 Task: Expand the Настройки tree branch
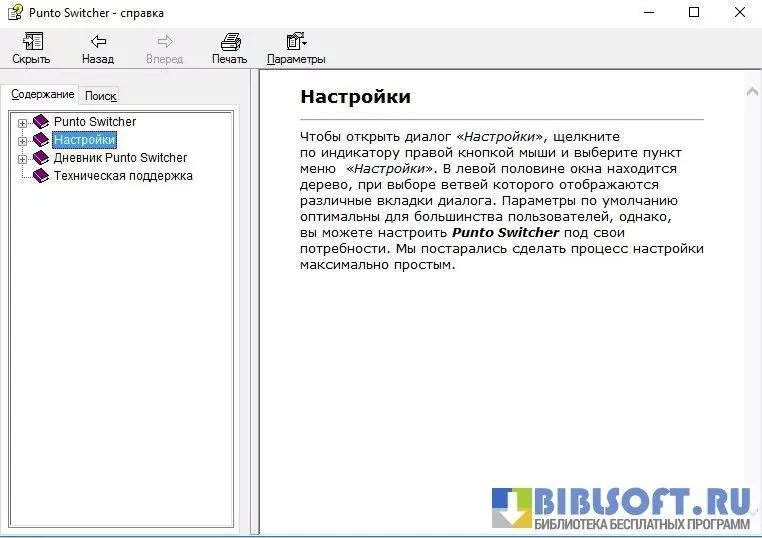point(22,140)
